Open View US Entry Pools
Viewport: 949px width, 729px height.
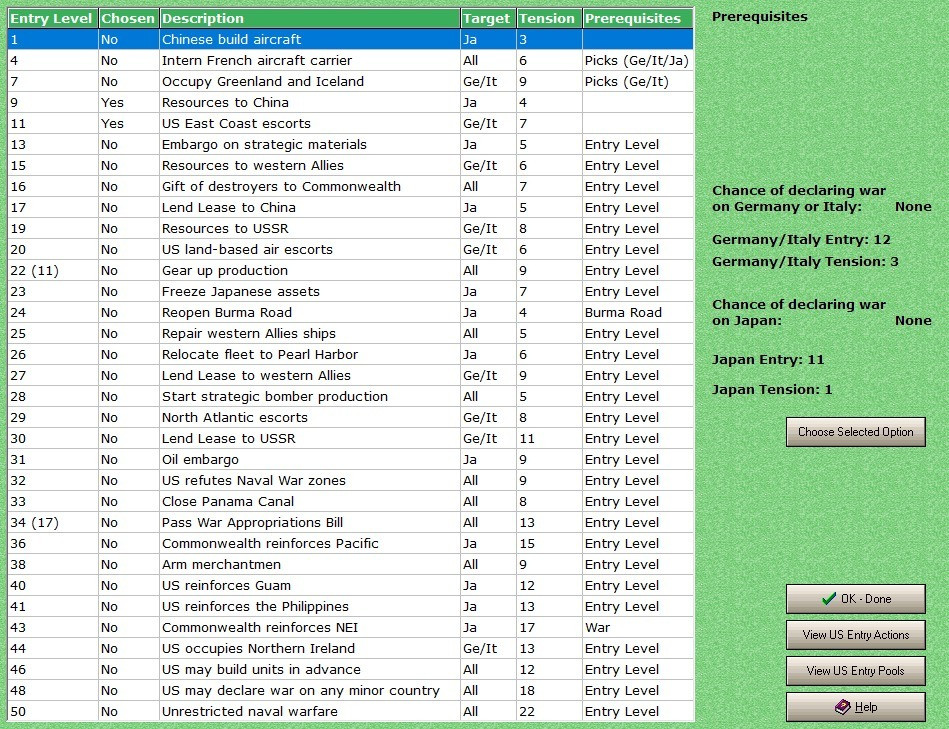(x=855, y=671)
